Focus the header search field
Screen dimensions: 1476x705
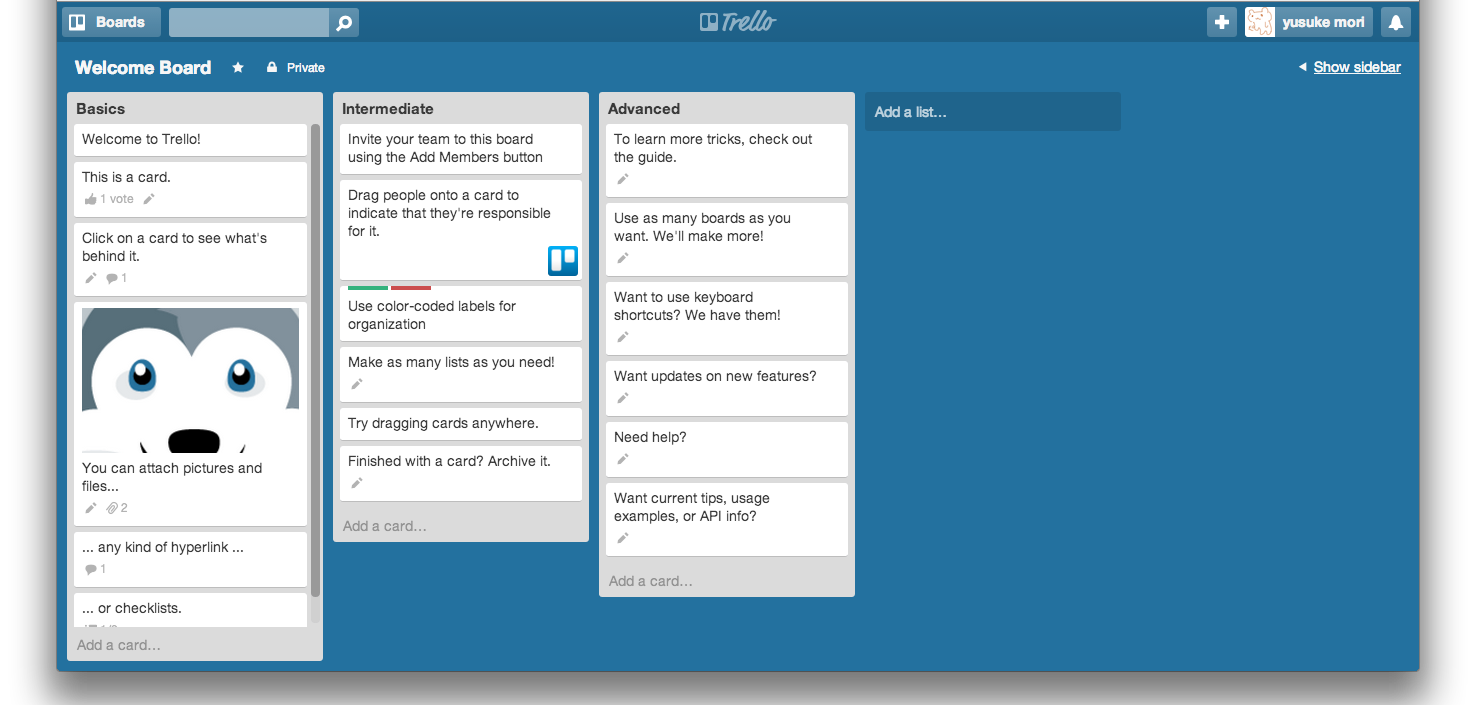(x=249, y=23)
